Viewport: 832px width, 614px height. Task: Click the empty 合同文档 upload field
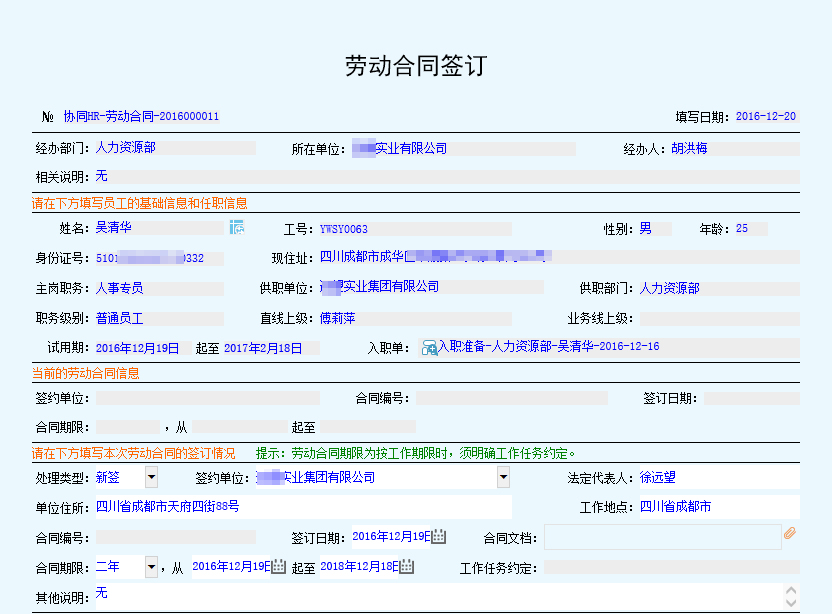[663, 537]
